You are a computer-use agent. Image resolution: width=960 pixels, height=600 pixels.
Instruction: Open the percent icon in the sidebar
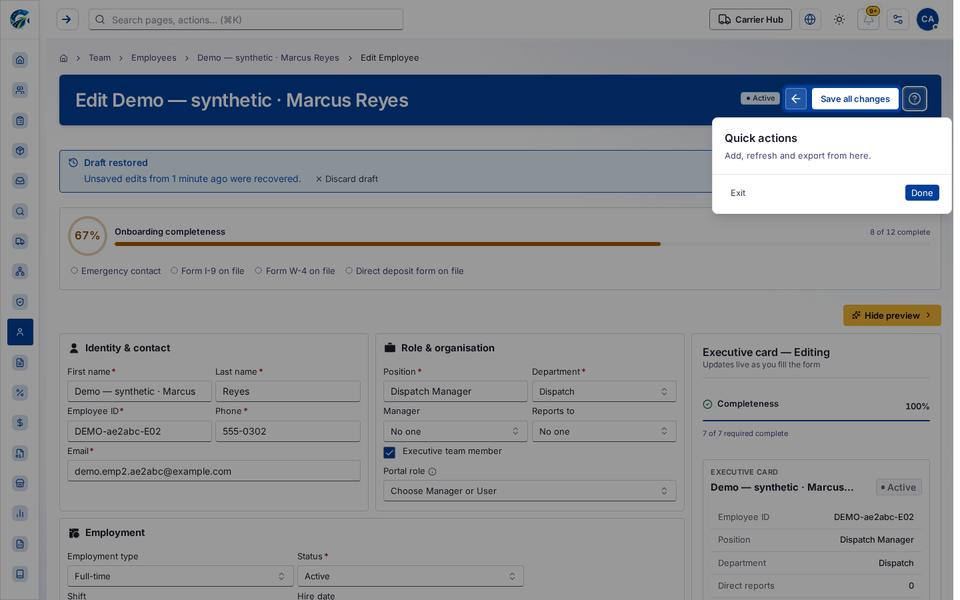coord(20,392)
